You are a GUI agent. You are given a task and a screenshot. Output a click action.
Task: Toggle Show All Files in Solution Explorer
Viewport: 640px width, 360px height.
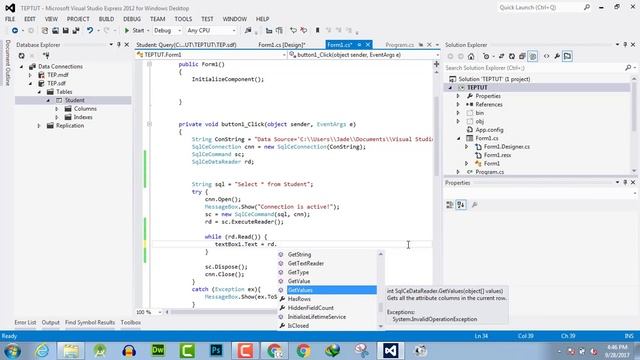(533, 56)
